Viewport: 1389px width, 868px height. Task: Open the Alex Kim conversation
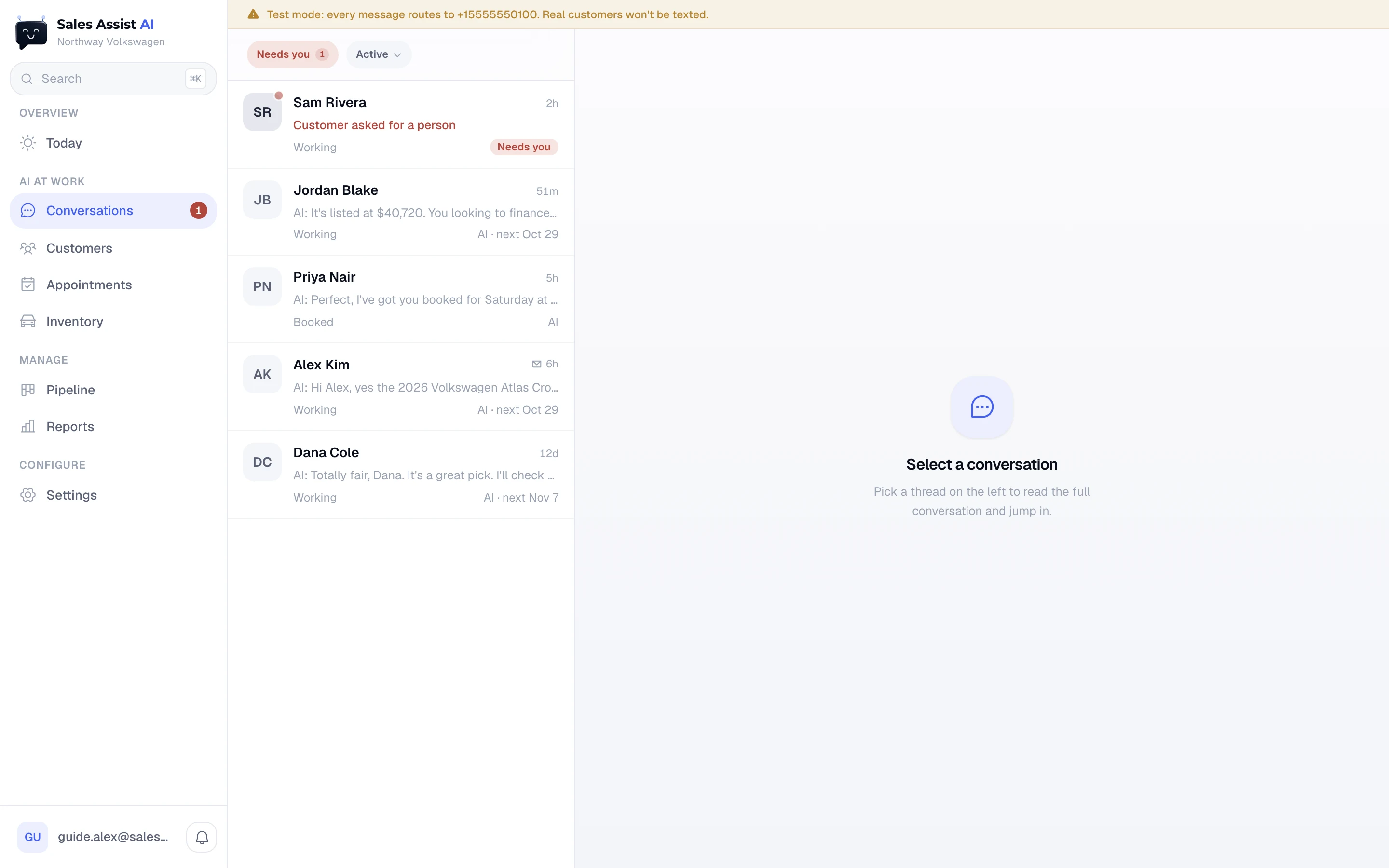coord(401,387)
